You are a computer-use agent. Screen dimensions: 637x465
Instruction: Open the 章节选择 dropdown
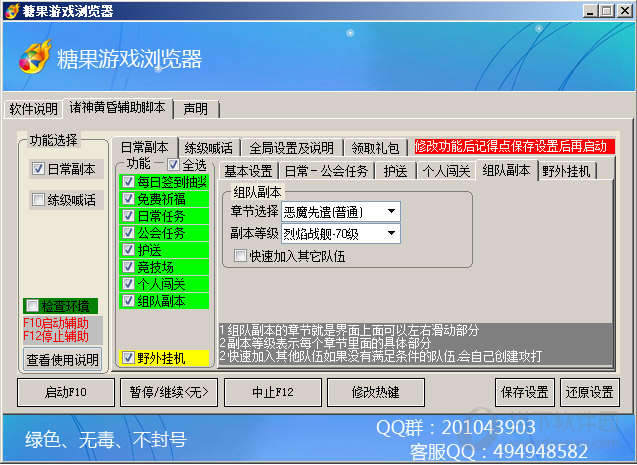tap(341, 212)
